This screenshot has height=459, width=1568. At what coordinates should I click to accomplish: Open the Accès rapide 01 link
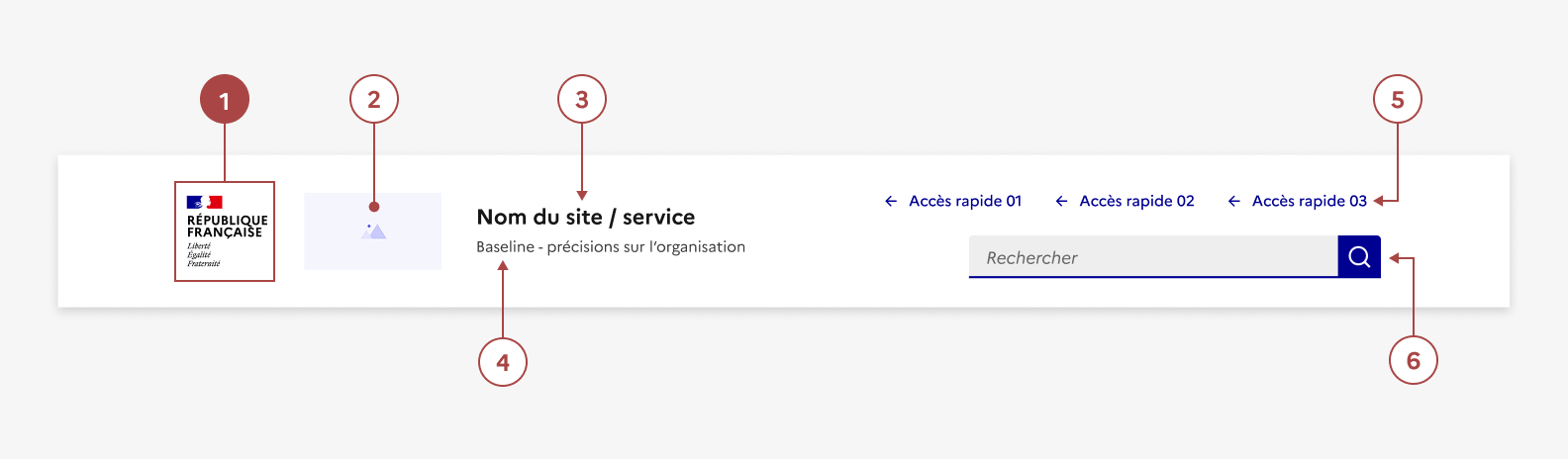pyautogui.click(x=965, y=201)
